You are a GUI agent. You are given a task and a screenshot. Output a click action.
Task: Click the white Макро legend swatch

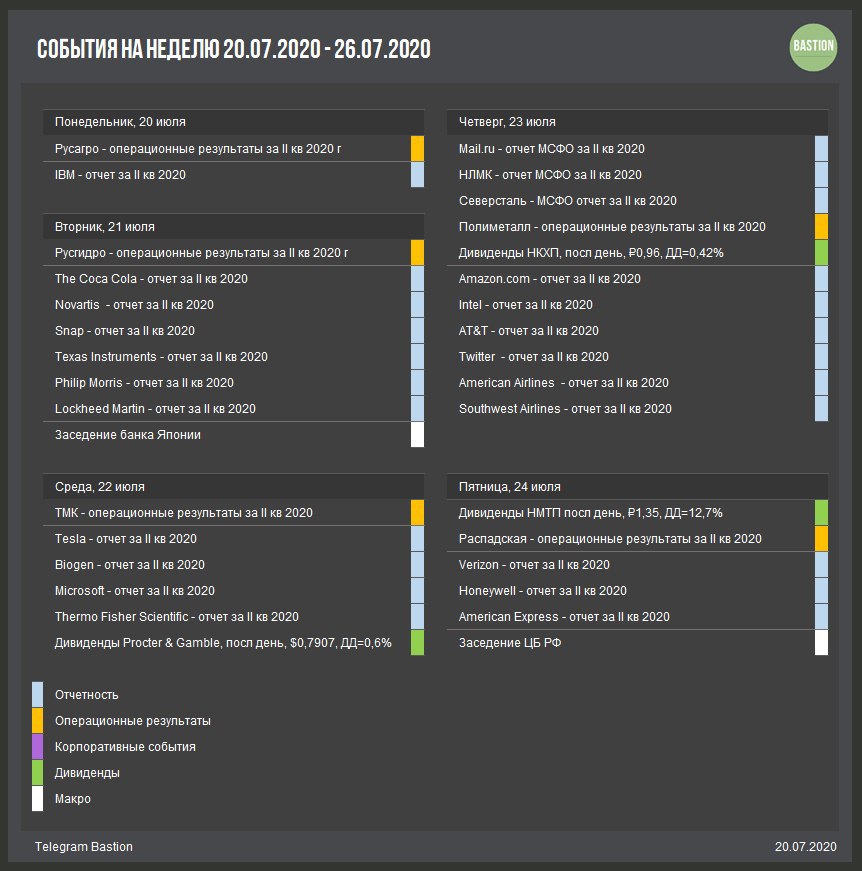38,799
